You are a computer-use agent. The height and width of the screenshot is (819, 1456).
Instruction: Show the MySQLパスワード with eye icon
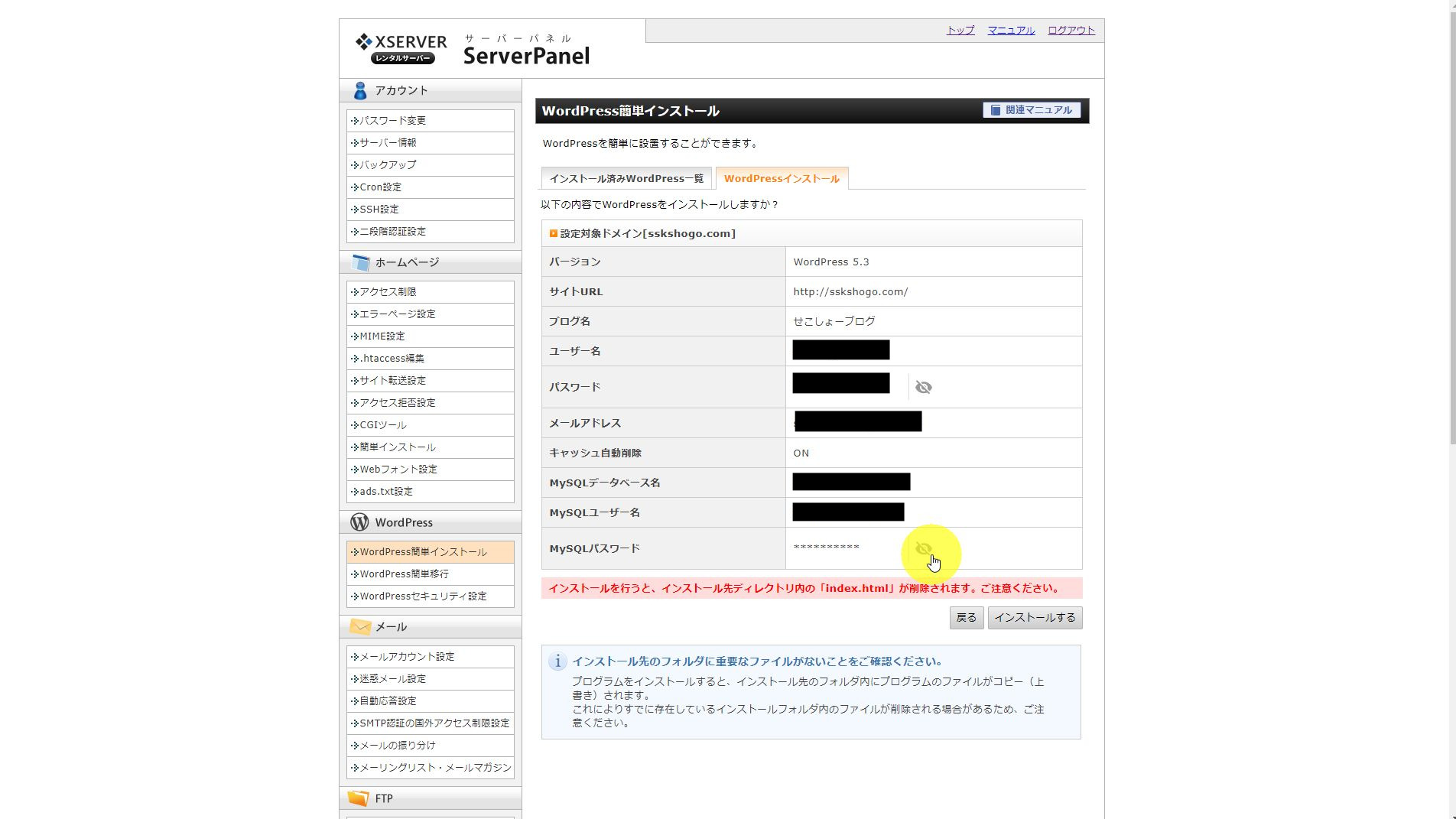tap(923, 549)
